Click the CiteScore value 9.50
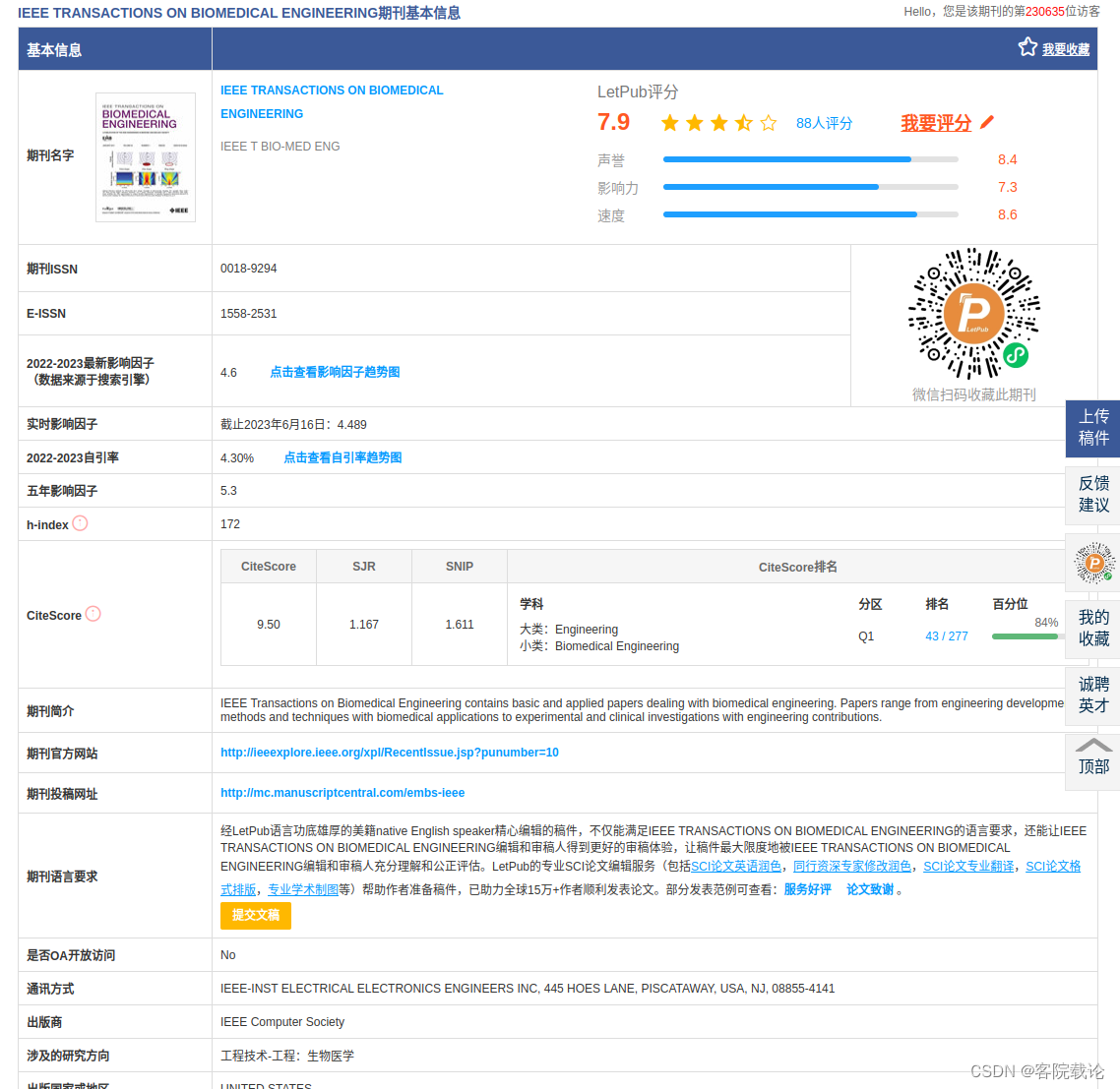Screen dimensions: 1120x1089 click(x=269, y=625)
